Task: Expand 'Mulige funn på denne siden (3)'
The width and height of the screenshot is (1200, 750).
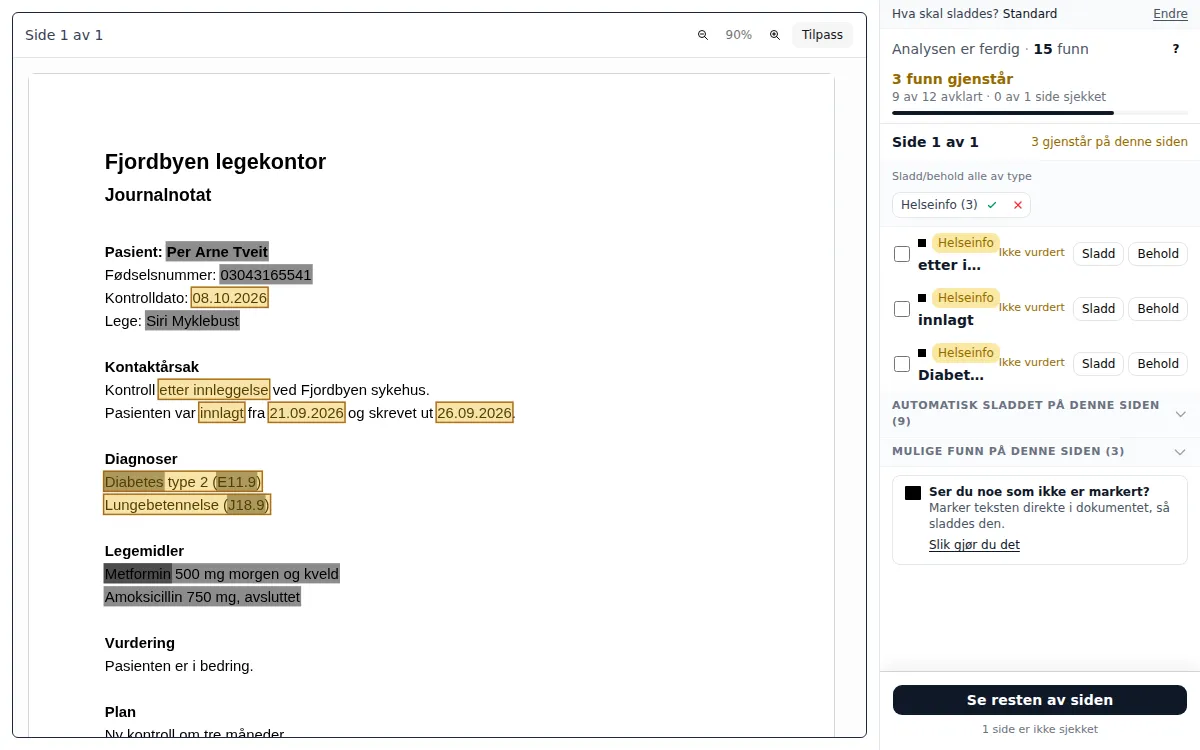Action: click(x=1040, y=451)
